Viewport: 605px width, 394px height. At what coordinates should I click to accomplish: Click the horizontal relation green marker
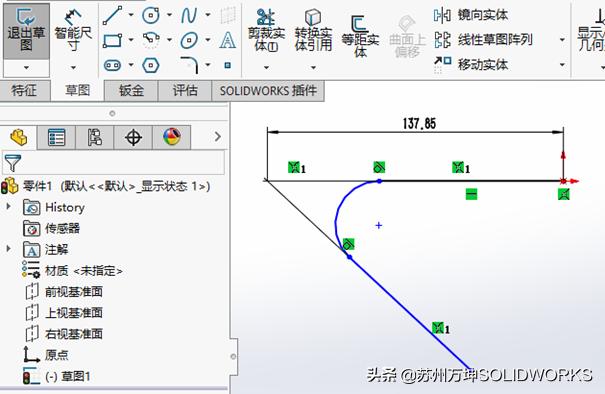coord(471,194)
